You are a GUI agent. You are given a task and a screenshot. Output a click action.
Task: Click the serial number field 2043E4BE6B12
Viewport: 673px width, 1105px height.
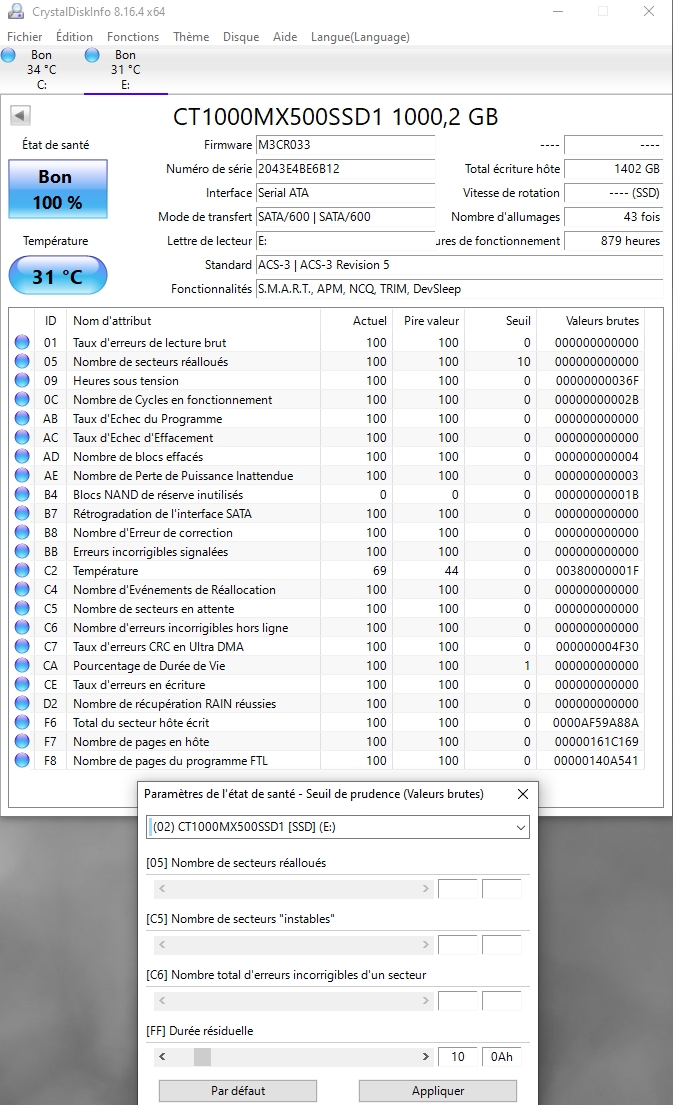[x=345, y=168]
